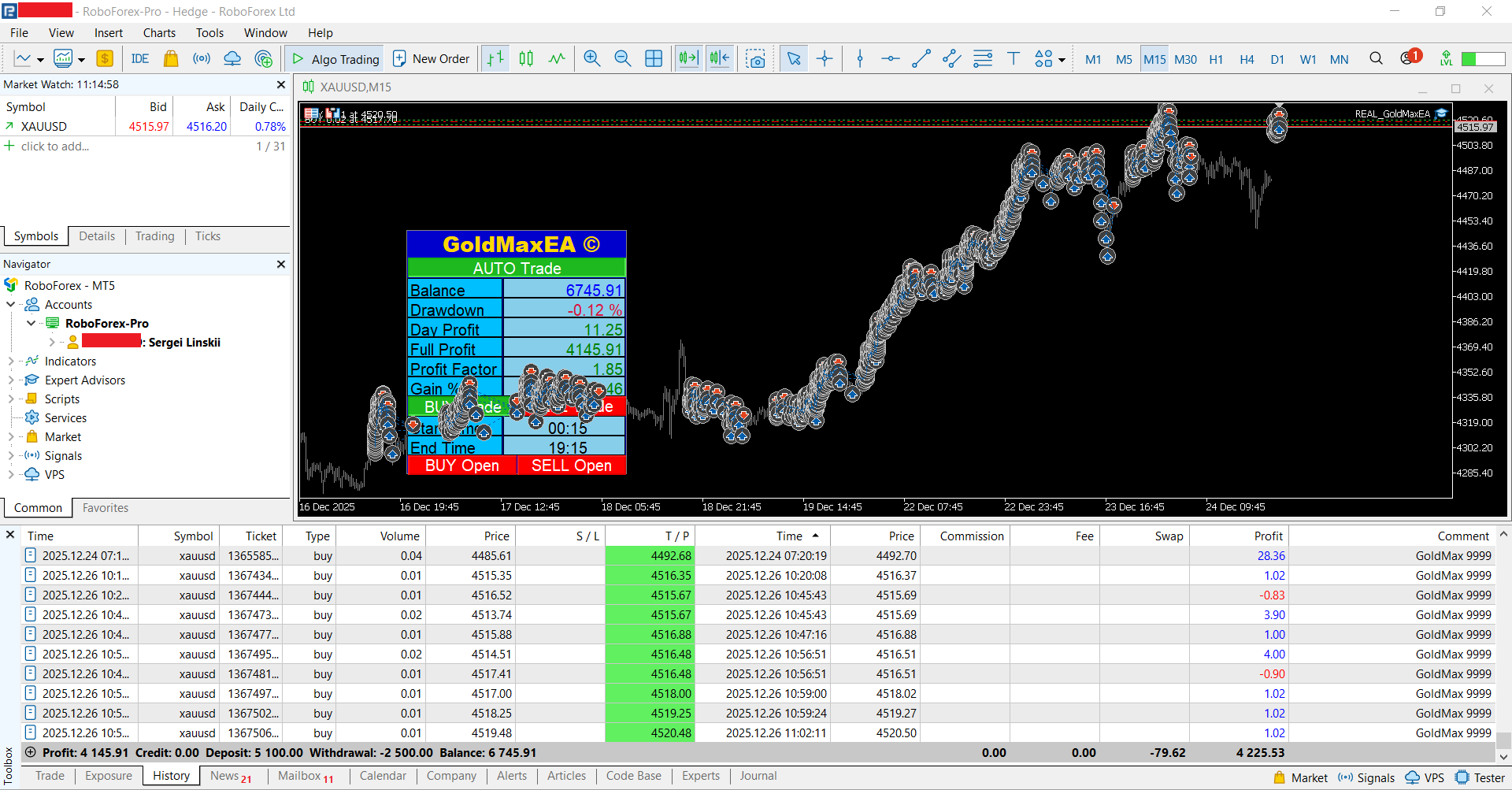Select the H1 timeframe
Screen dimensions: 1512x790
pyautogui.click(x=1216, y=59)
